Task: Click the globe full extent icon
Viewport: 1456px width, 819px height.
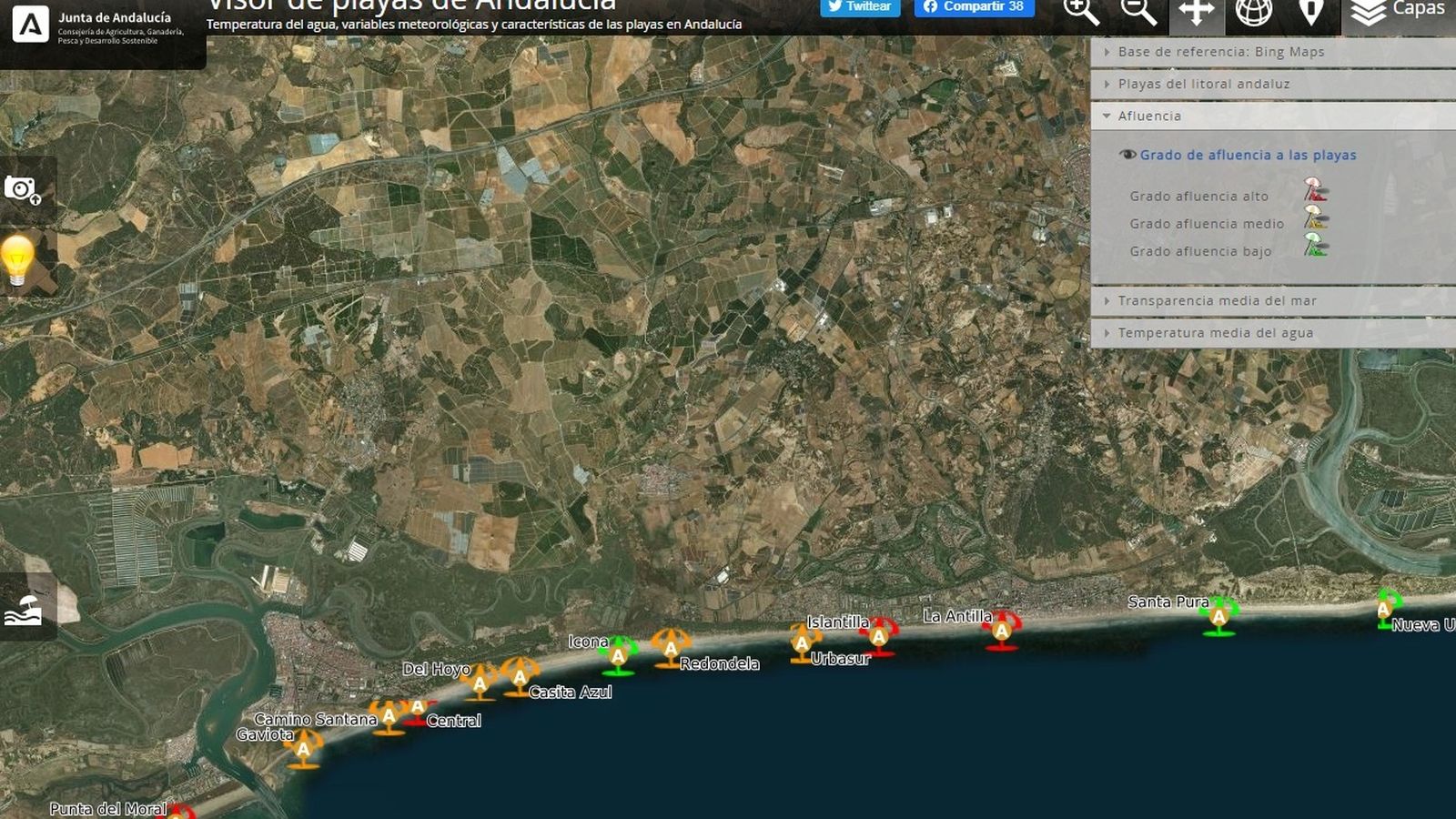Action: tap(1253, 12)
